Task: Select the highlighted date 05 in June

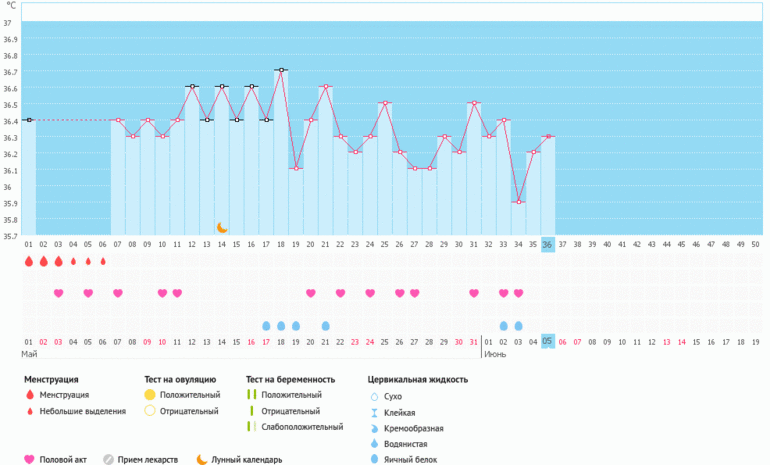Action: [547, 341]
